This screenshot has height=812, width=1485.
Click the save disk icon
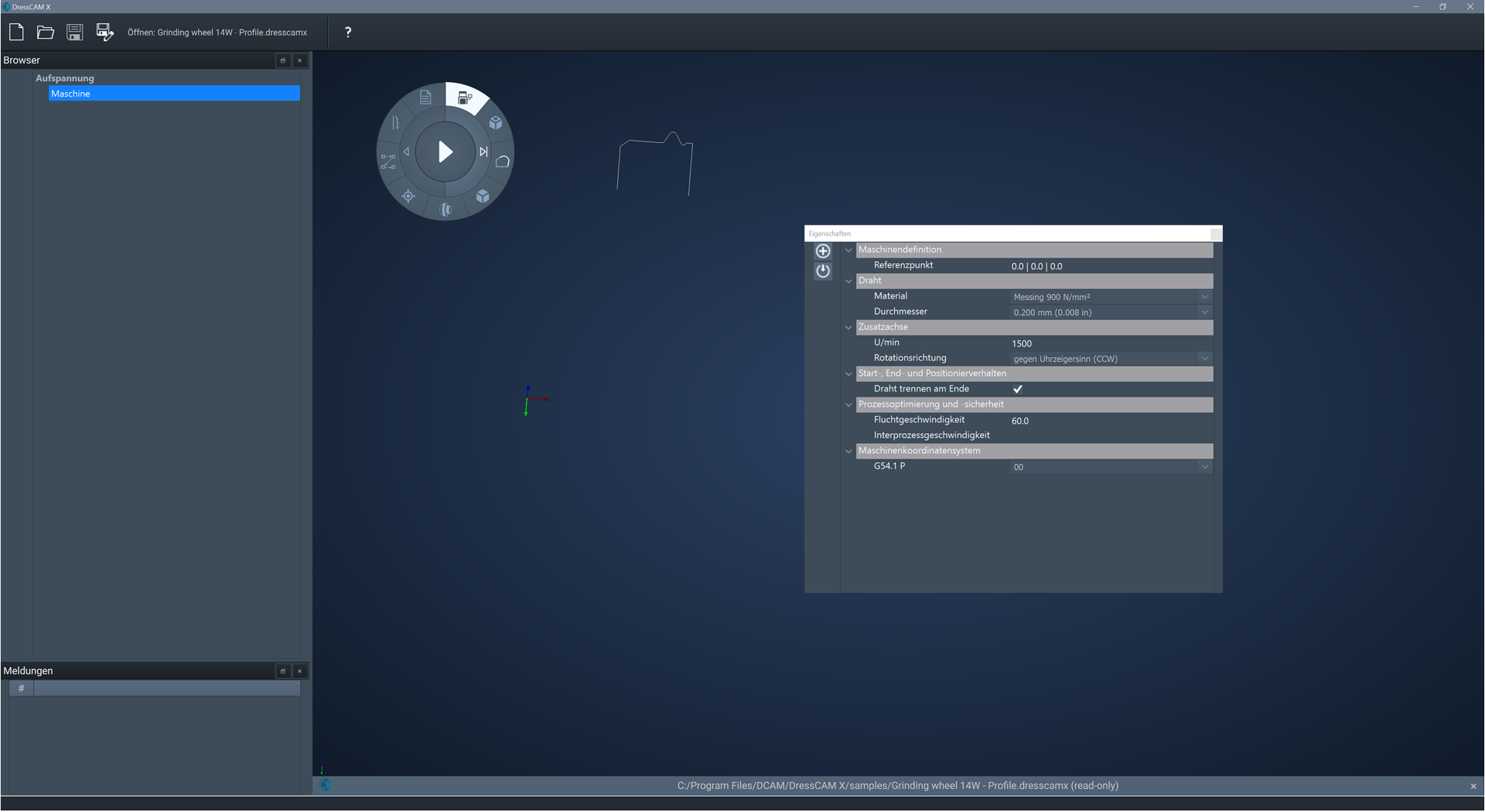74,32
